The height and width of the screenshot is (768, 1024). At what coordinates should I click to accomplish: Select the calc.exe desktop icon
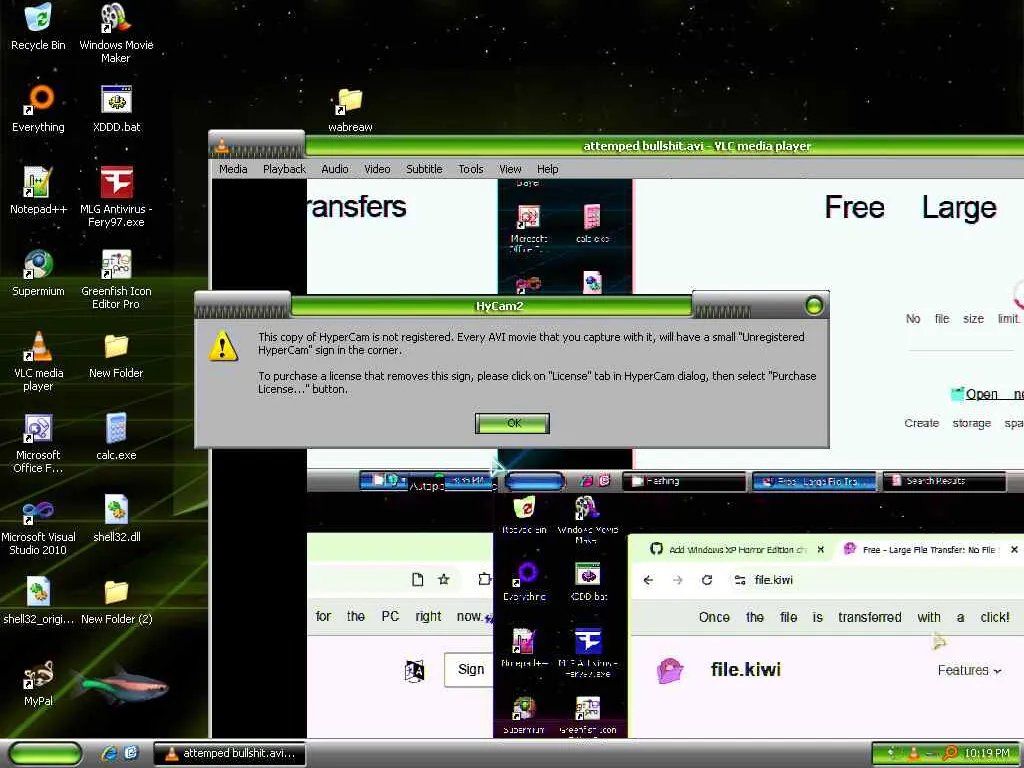tap(116, 436)
